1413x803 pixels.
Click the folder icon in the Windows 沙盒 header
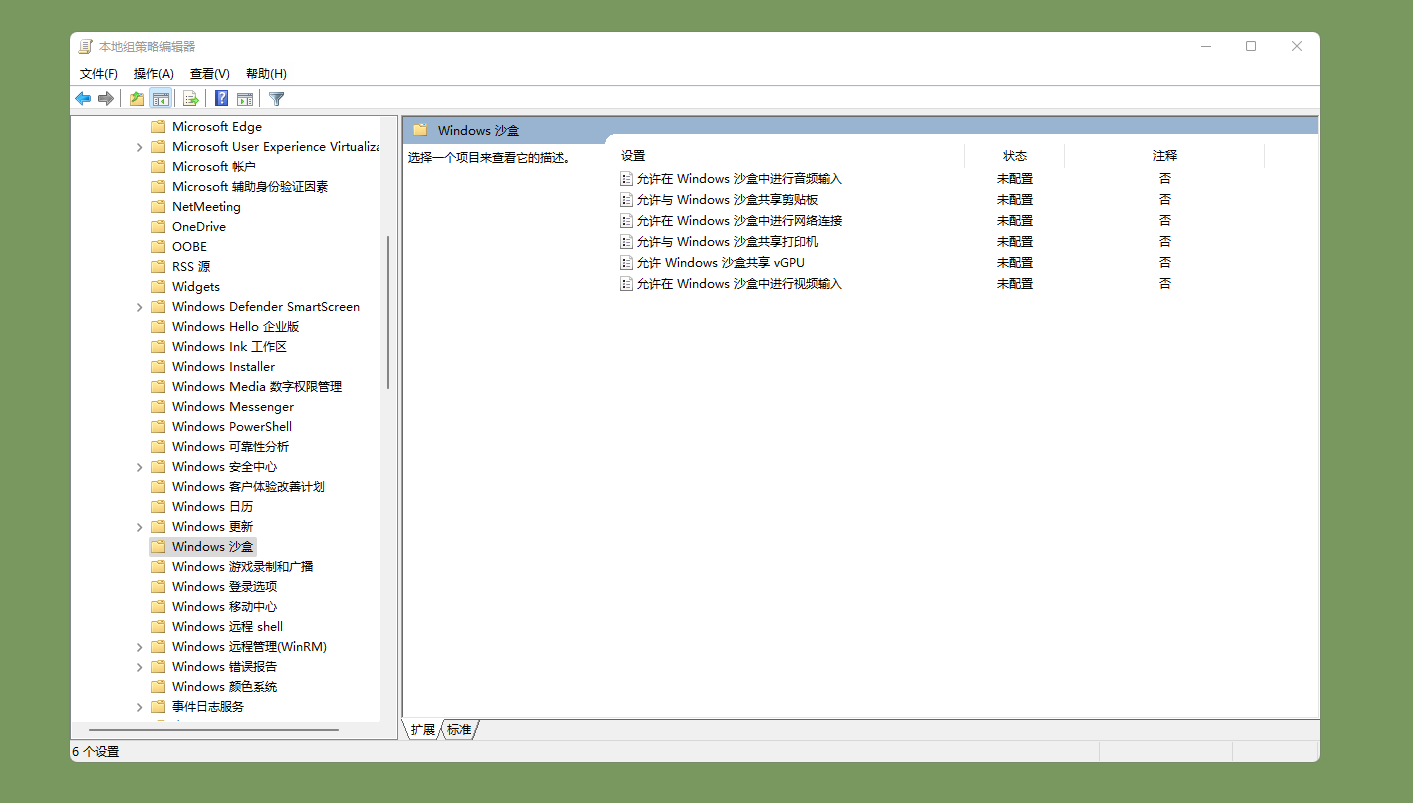[x=420, y=130]
